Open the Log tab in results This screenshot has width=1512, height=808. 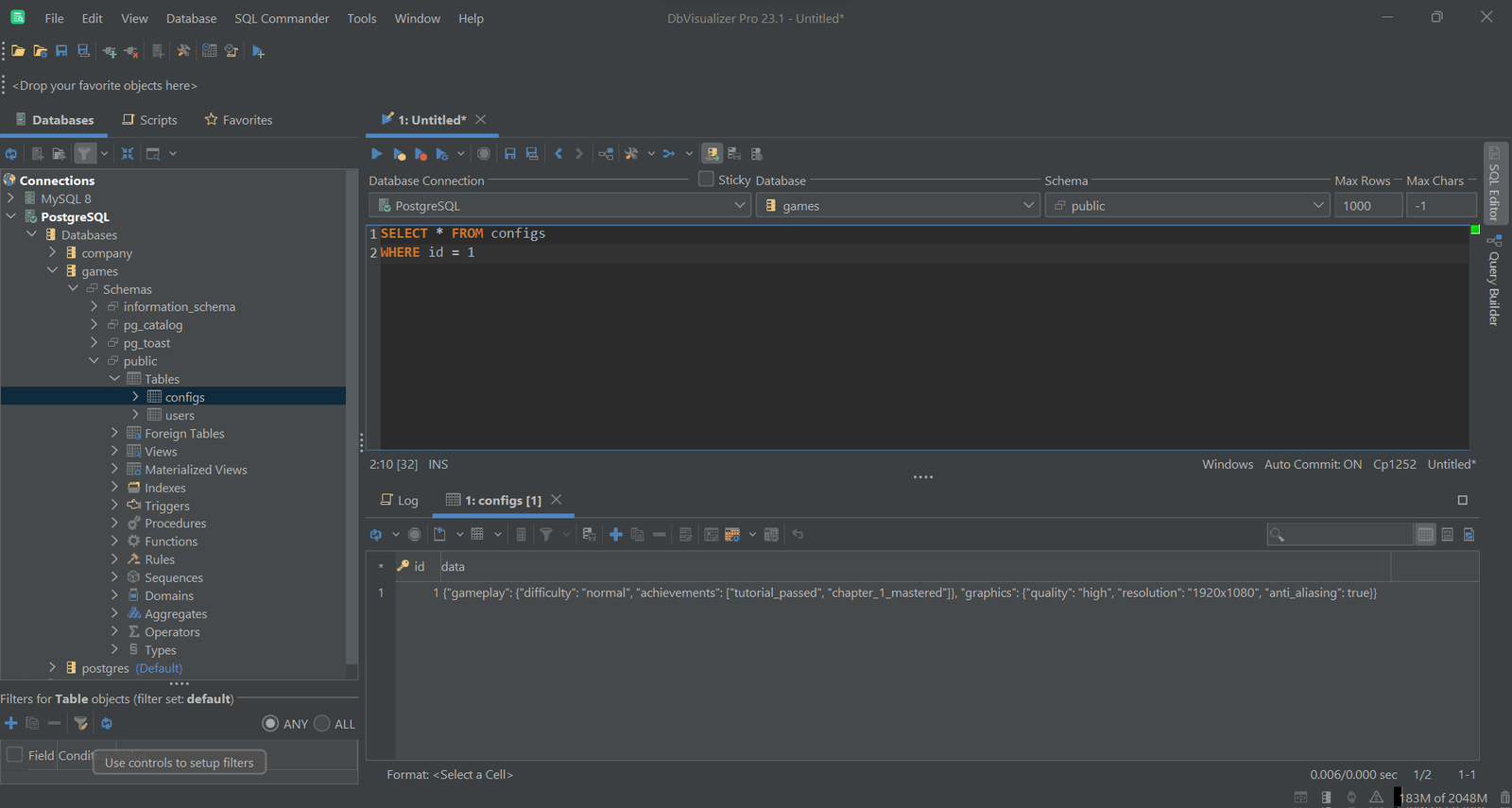point(399,500)
